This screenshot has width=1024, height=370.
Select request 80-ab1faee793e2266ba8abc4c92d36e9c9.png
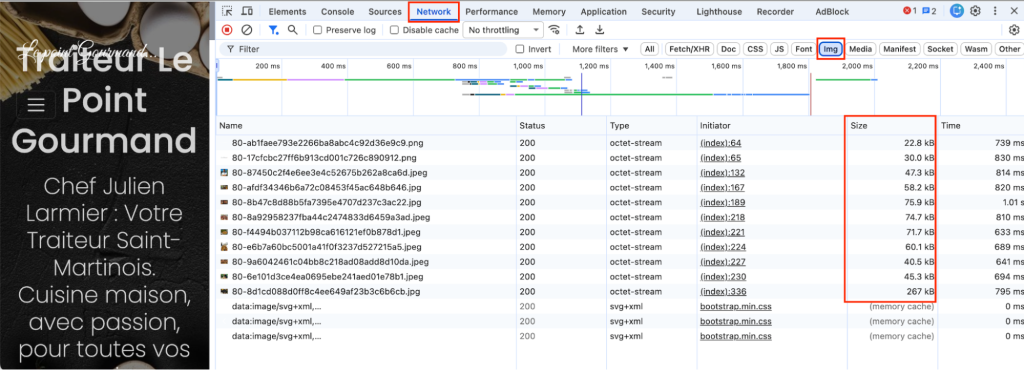[328, 143]
